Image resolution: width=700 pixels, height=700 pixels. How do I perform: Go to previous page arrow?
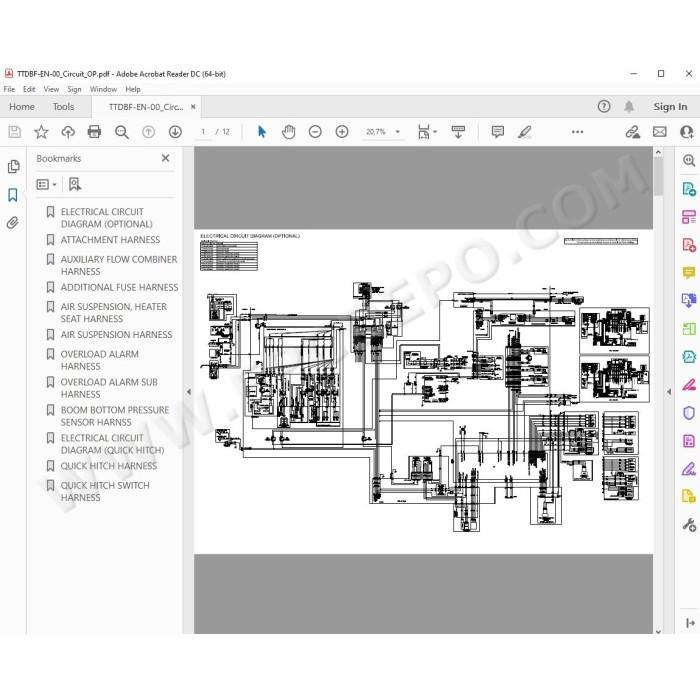(x=148, y=132)
